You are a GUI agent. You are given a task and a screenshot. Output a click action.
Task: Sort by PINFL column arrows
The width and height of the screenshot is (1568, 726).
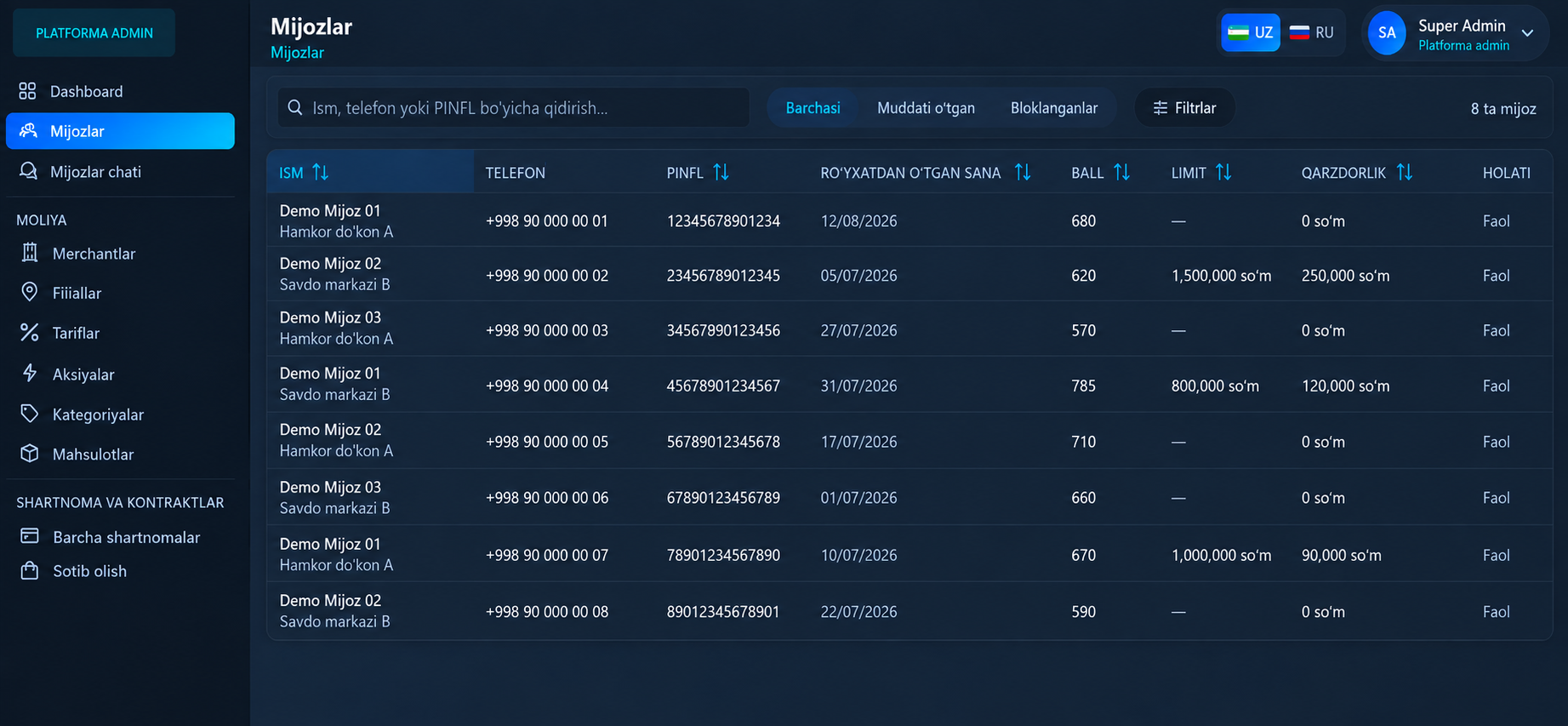[721, 173]
